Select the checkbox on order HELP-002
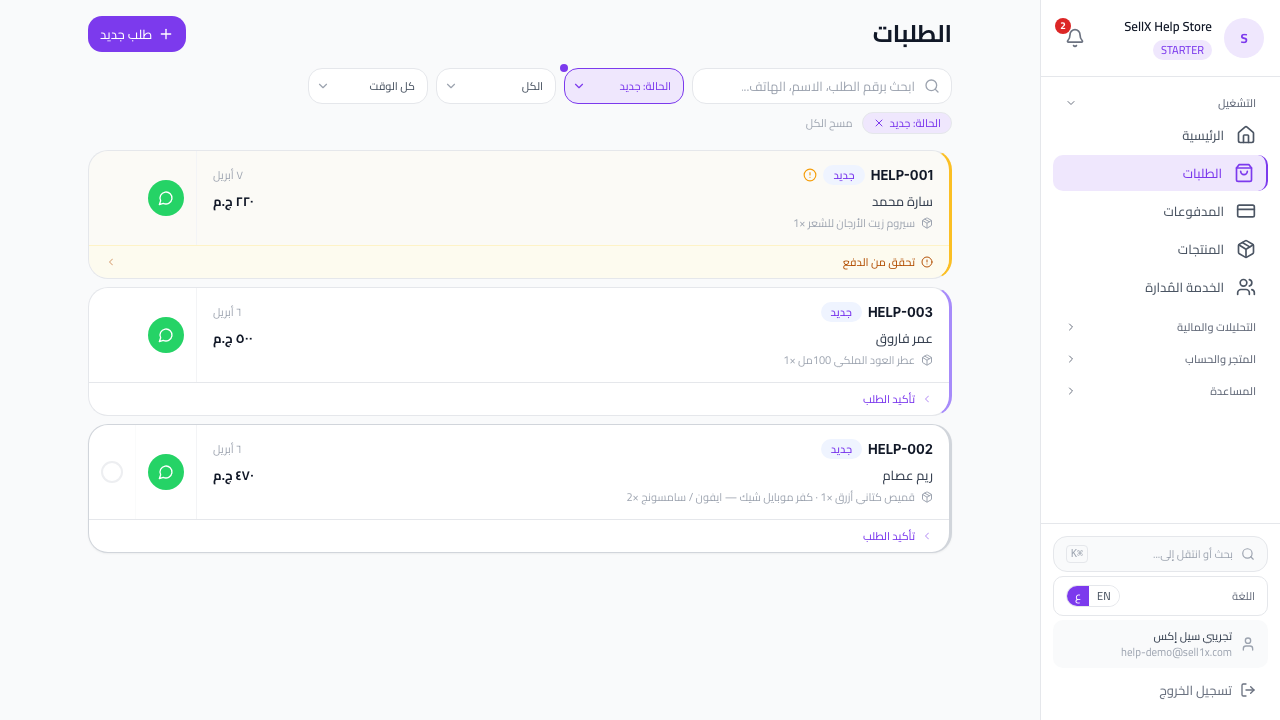The height and width of the screenshot is (720, 1280). [x=112, y=472]
